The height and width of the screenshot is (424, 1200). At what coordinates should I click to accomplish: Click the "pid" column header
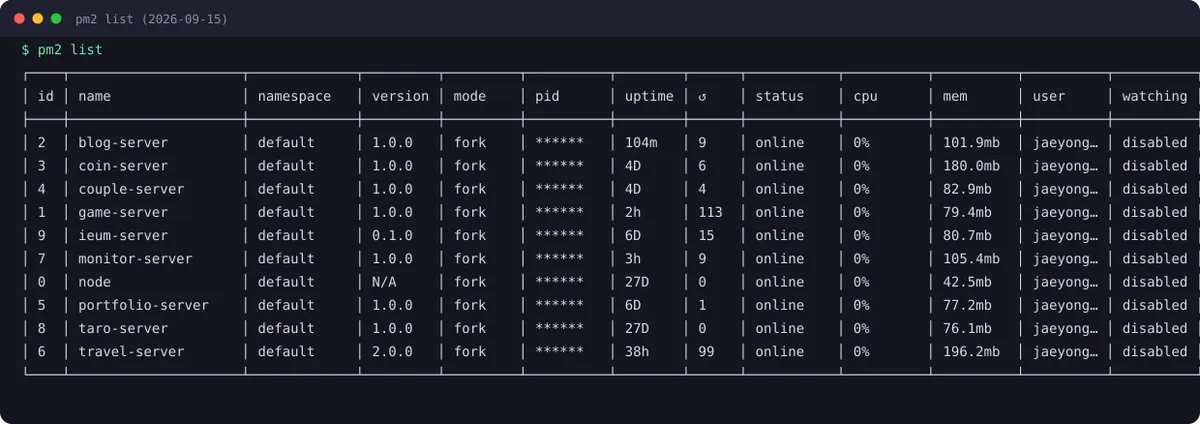point(547,96)
